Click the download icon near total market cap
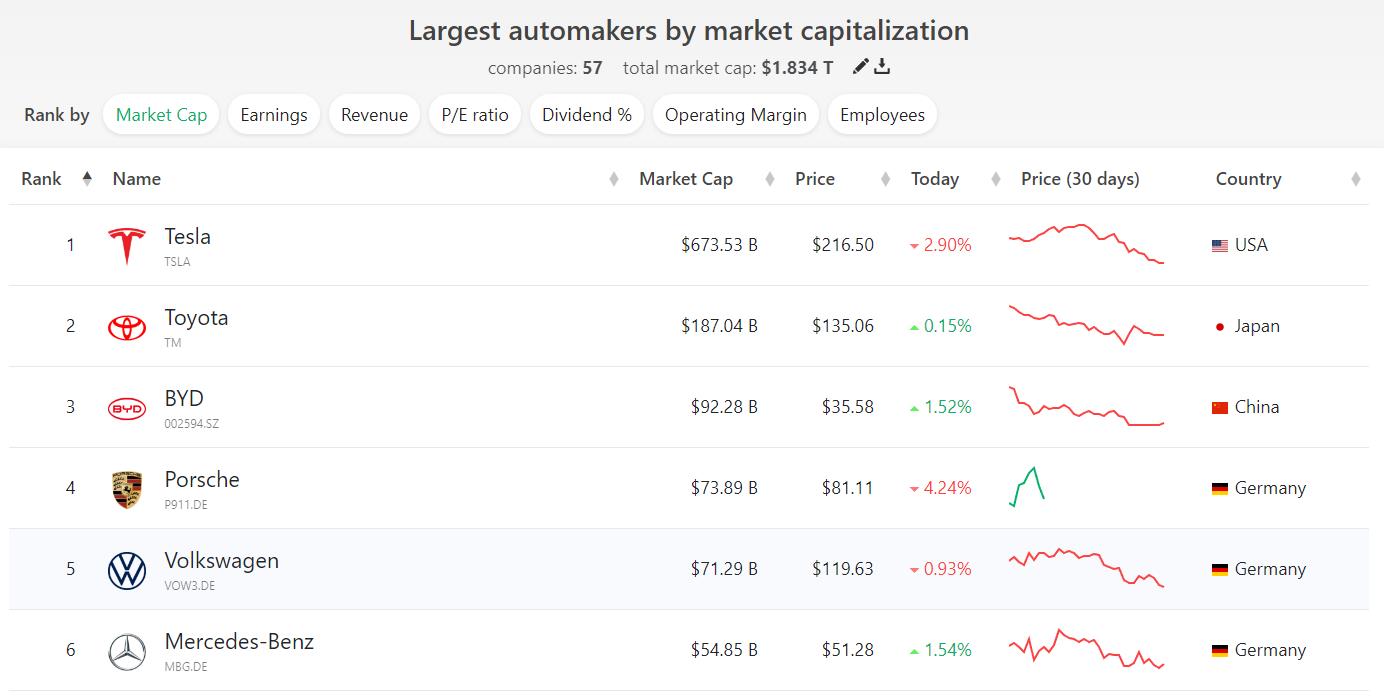Screen dimensions: 1384x699 (x=882, y=67)
